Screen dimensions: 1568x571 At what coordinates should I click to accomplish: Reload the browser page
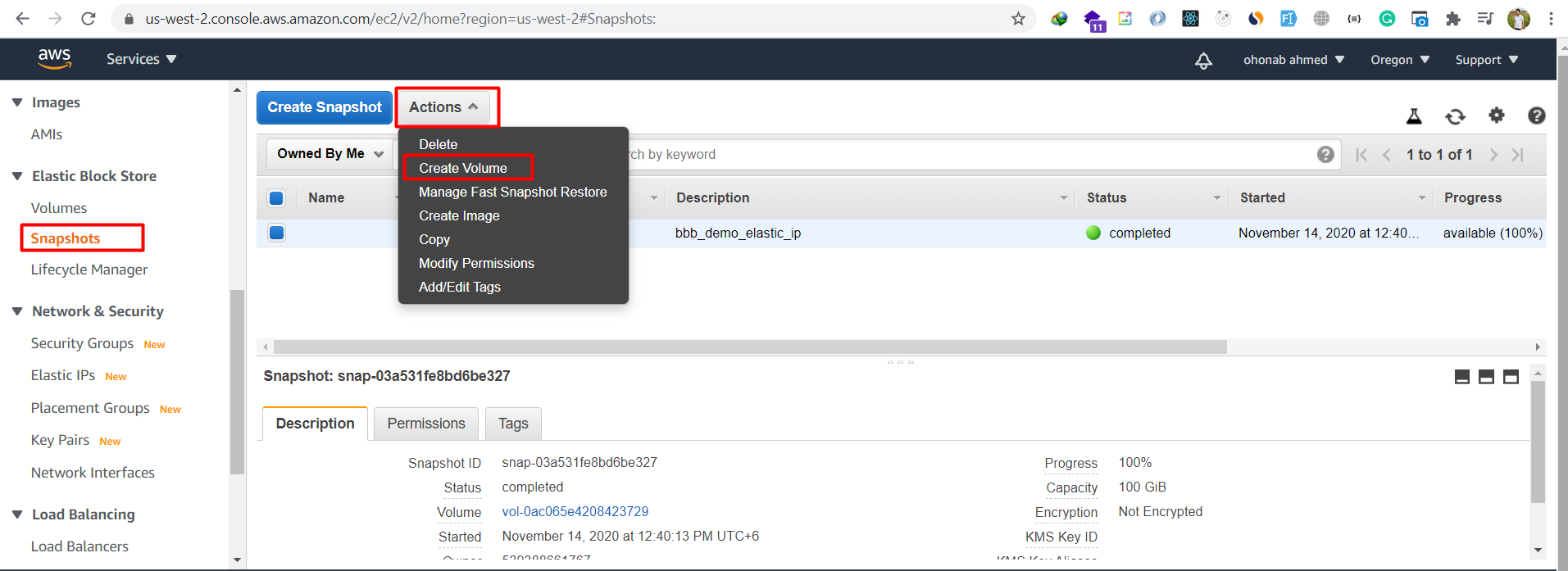pyautogui.click(x=89, y=18)
